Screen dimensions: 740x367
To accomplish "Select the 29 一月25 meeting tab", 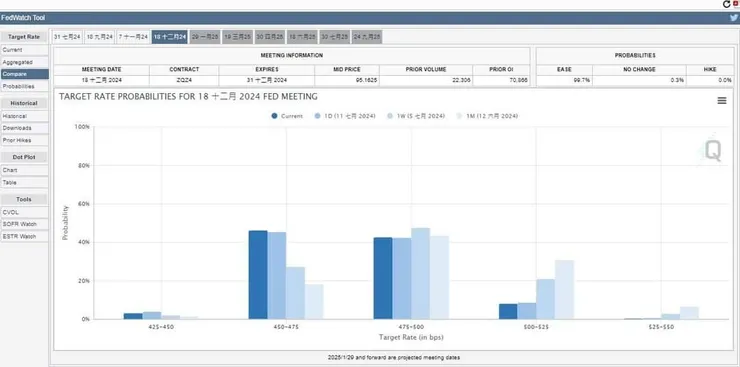I will click(205, 37).
